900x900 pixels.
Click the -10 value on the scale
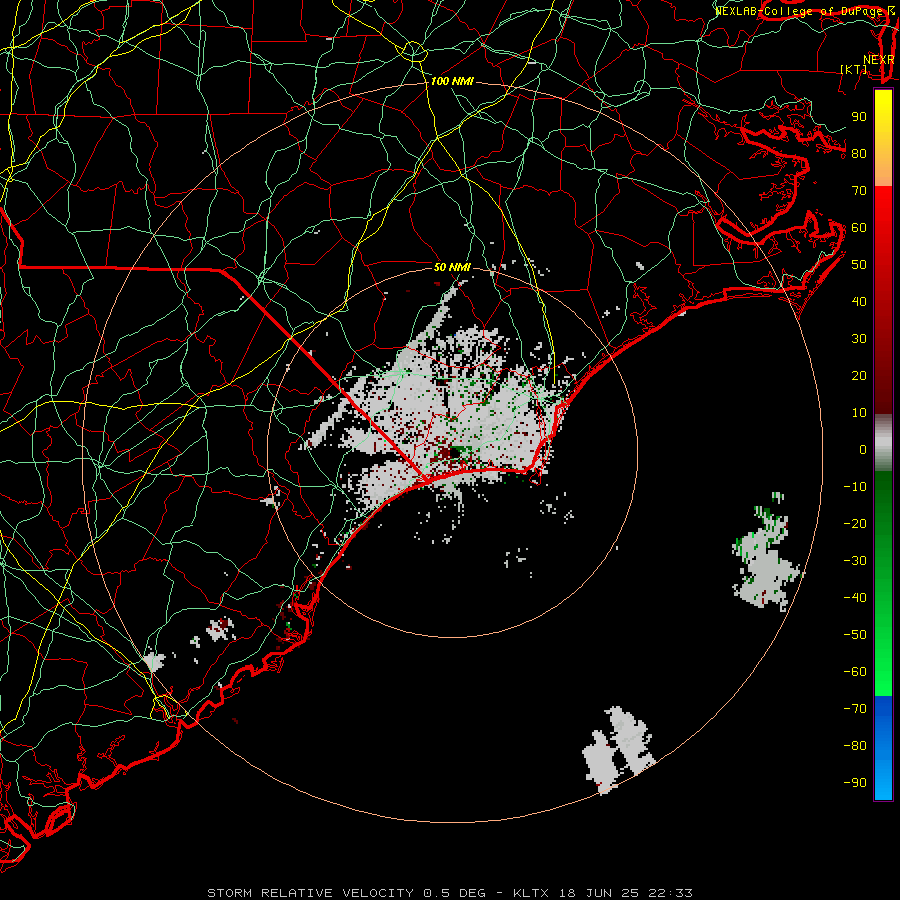coord(855,487)
